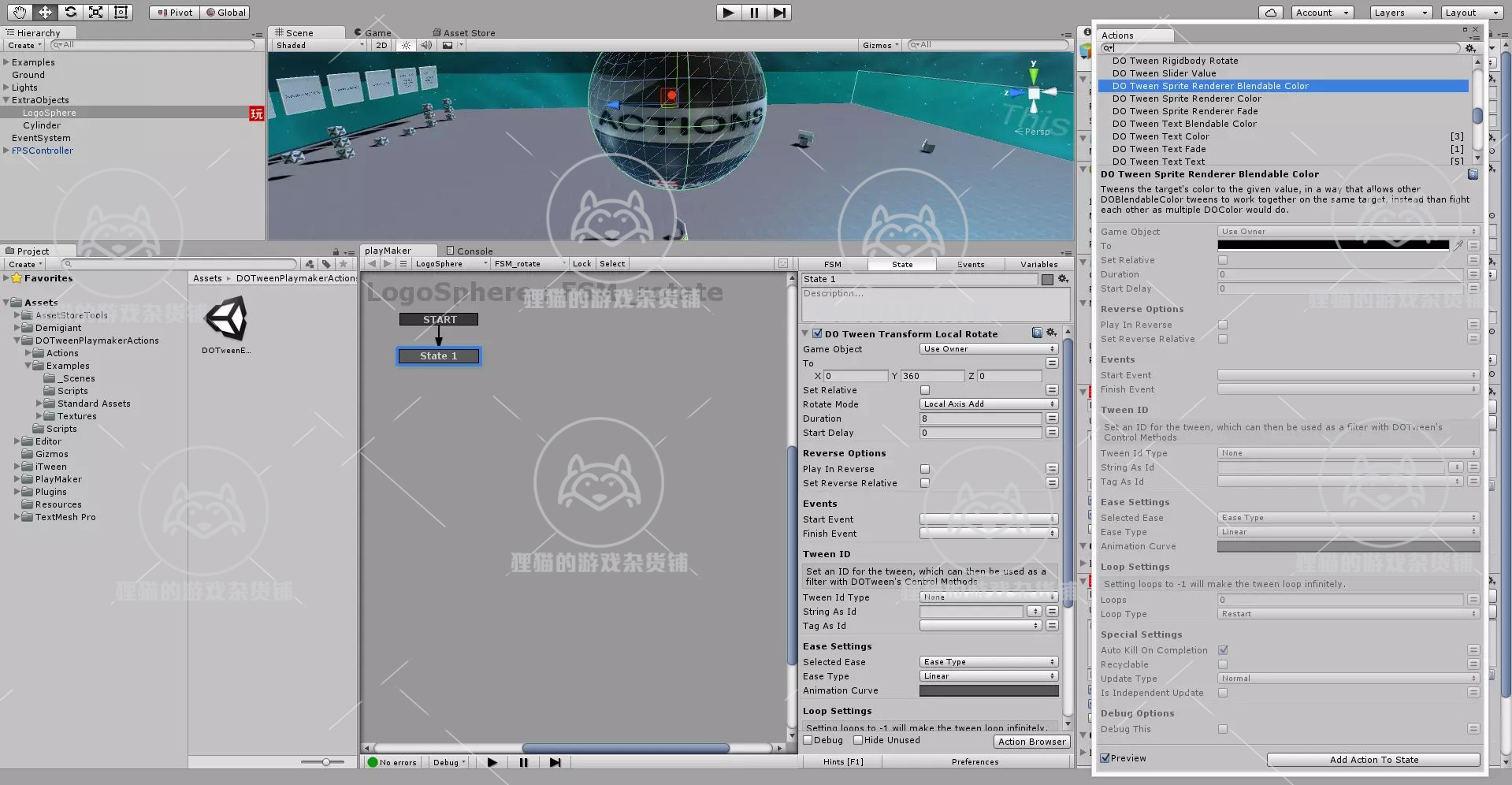Screen dimensions: 1512x785
Task: Collapse DOTweenPlaymakerActions folder in Project
Action: coord(17,340)
